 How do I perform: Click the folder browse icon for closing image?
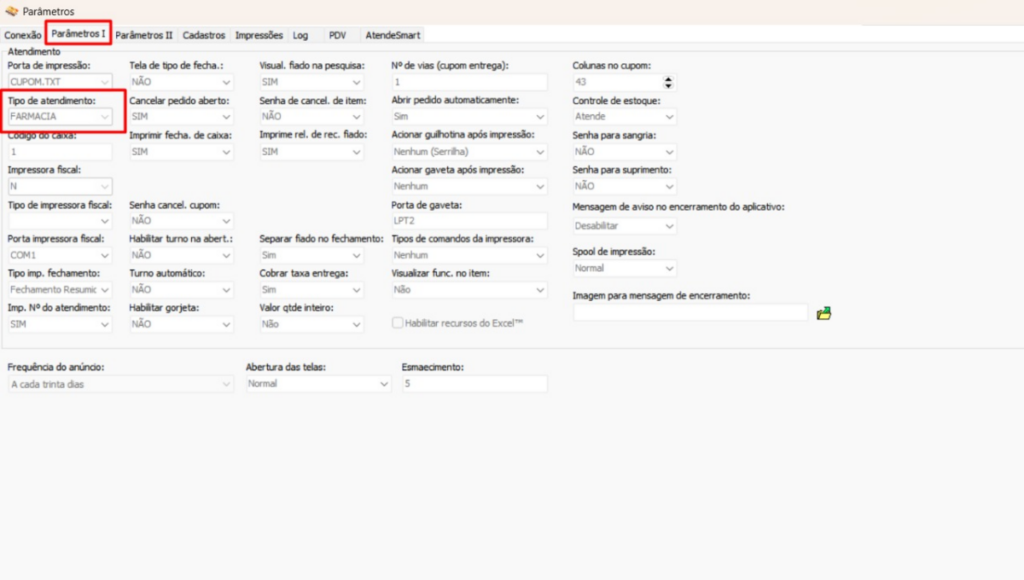coord(824,313)
